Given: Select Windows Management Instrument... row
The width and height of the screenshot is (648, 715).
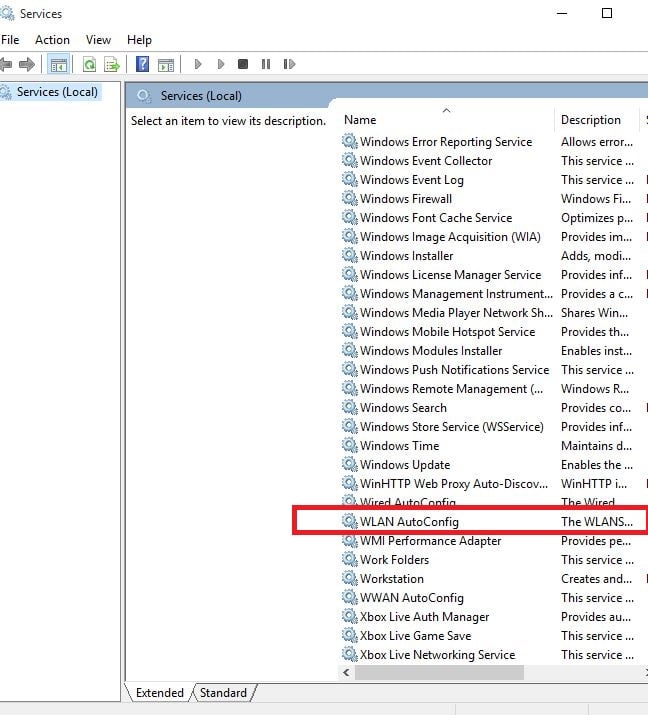Looking at the screenshot, I should click(456, 294).
